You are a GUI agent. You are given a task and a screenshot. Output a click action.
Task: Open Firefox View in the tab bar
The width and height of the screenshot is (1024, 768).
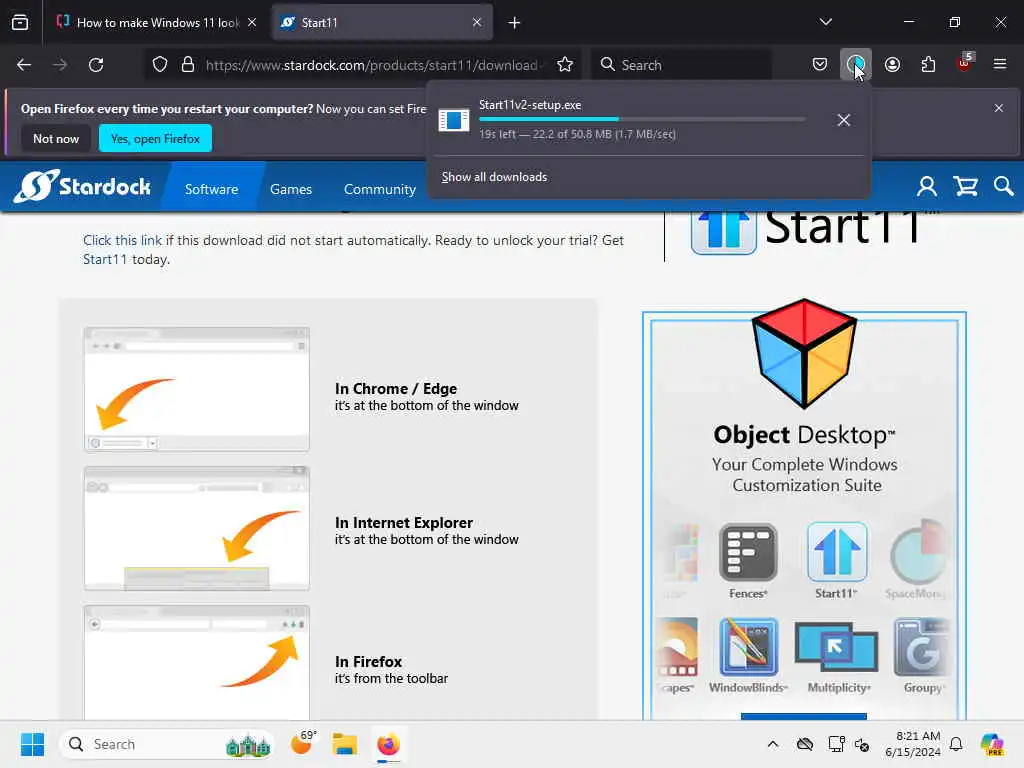(x=20, y=23)
